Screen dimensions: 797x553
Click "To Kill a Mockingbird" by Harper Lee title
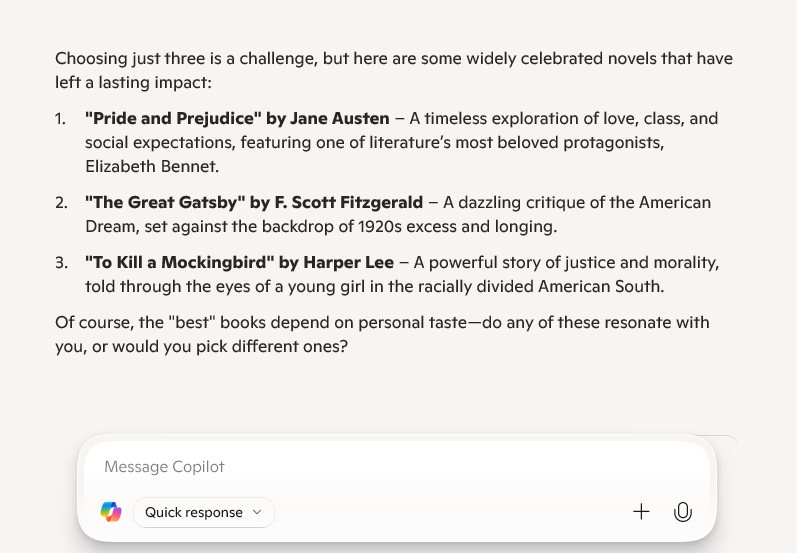[x=240, y=262]
